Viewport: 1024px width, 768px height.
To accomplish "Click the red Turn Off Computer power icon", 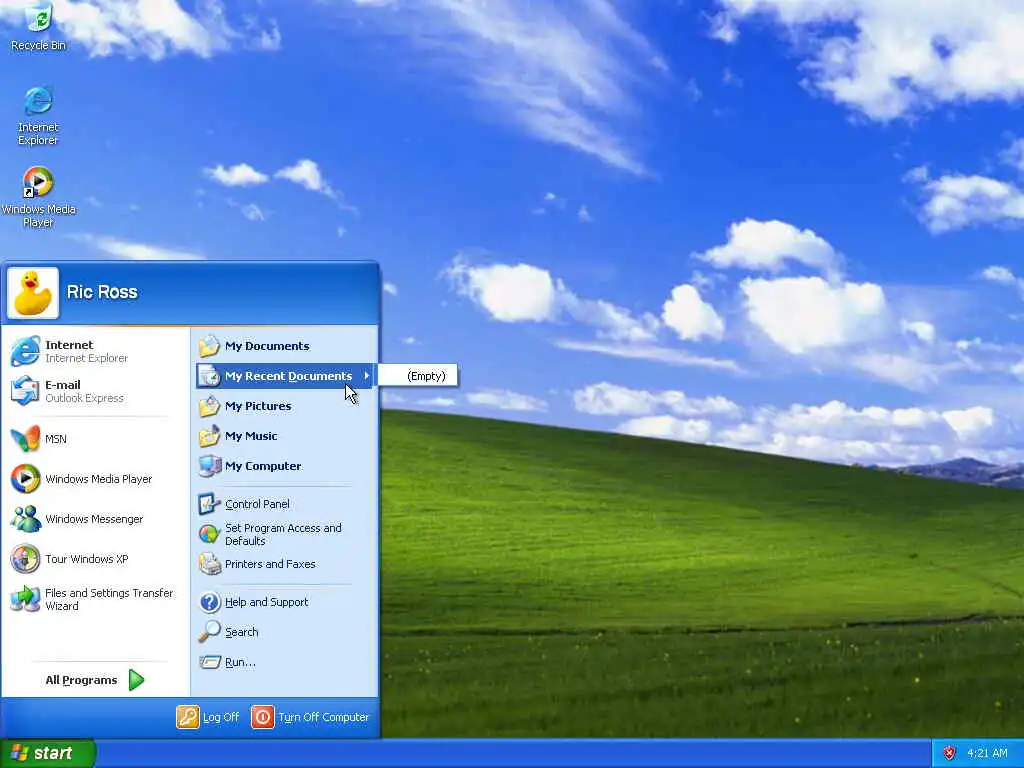I will [263, 717].
